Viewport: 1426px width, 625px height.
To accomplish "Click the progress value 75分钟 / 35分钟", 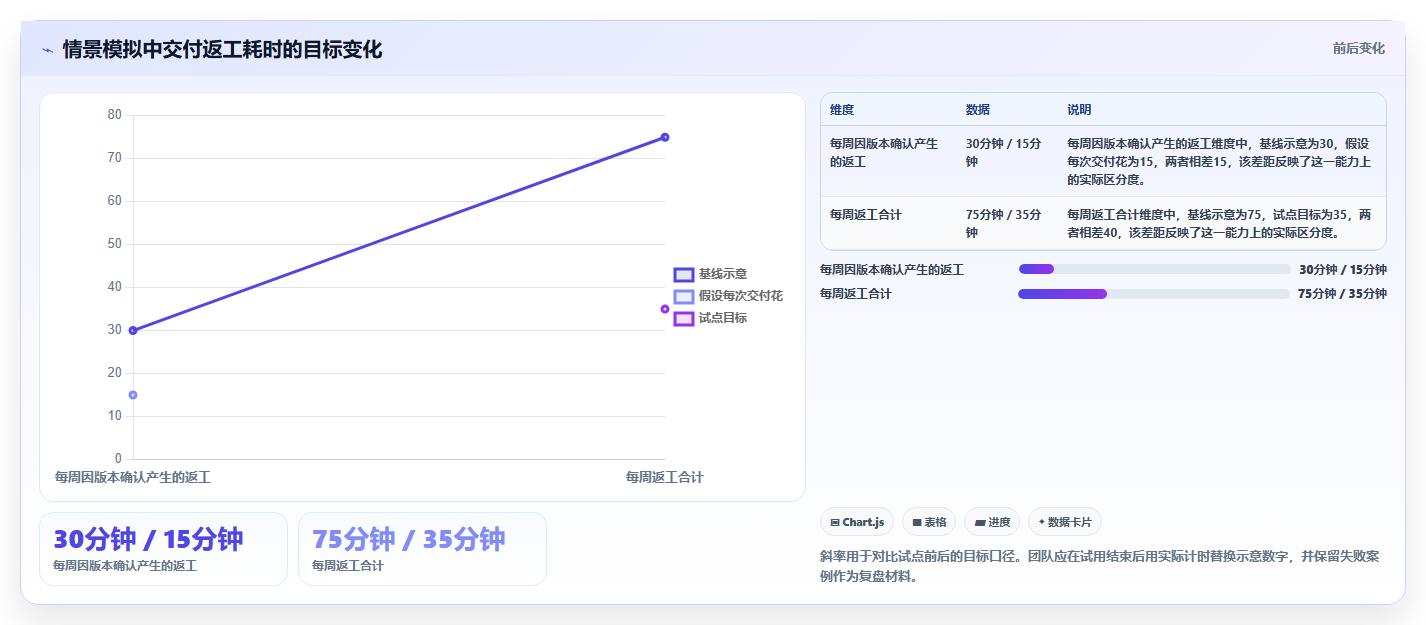I will [1343, 294].
